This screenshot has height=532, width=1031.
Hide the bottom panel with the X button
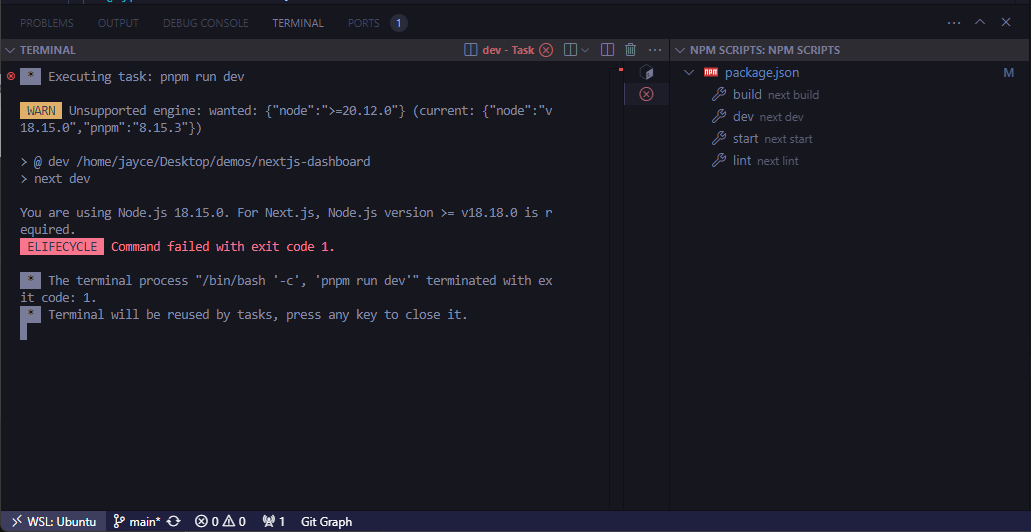point(1007,22)
